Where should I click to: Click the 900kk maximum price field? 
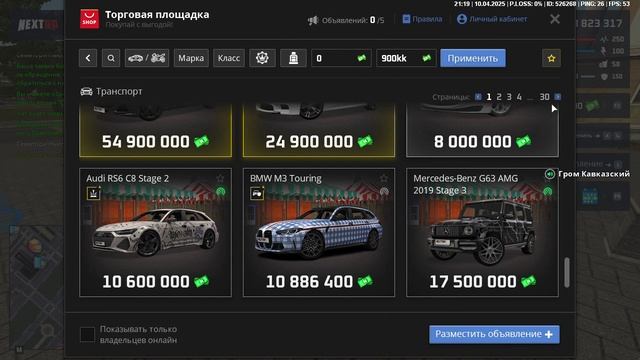(406, 58)
